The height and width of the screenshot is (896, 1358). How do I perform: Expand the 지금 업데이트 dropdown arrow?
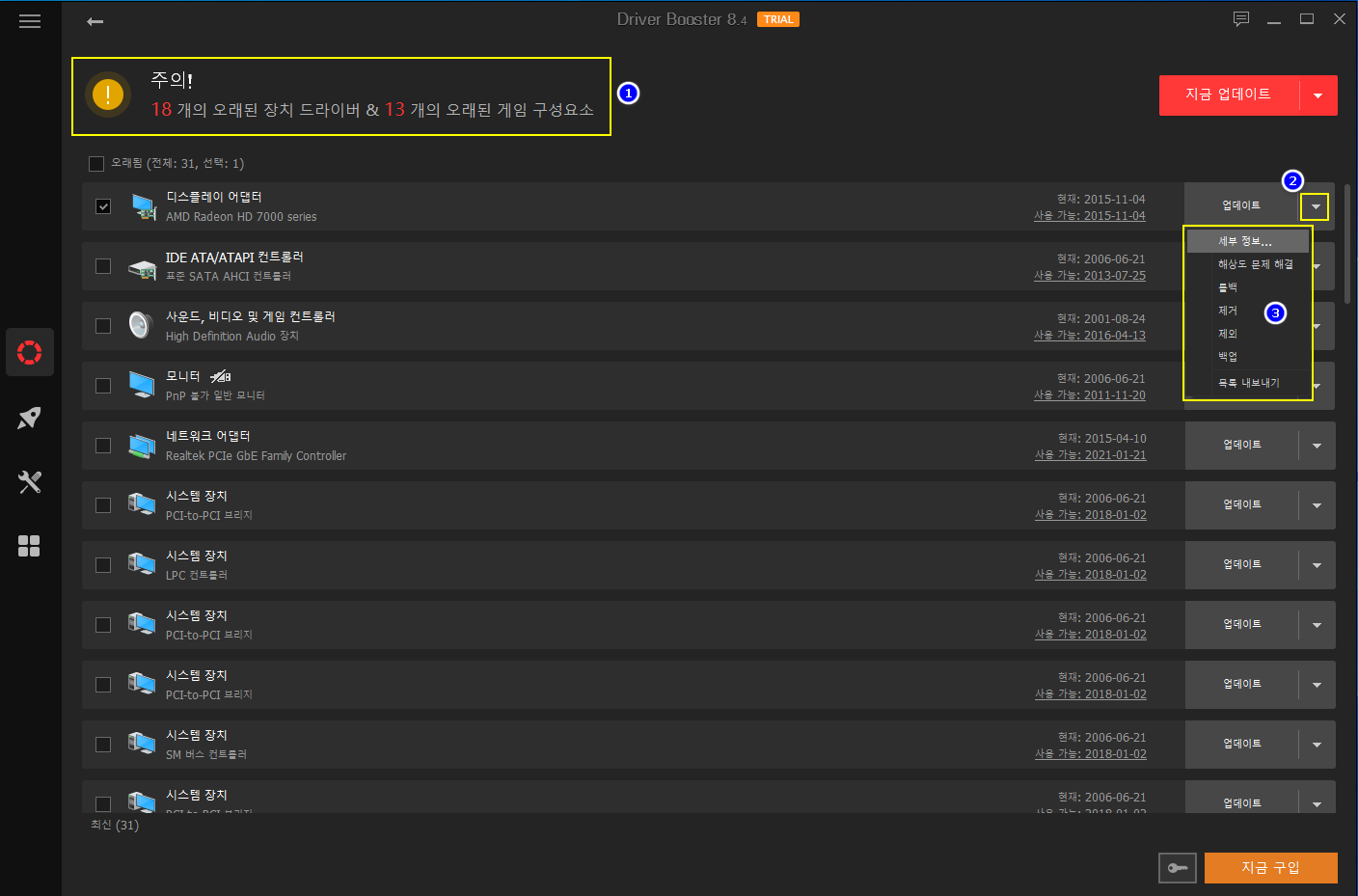(1318, 95)
